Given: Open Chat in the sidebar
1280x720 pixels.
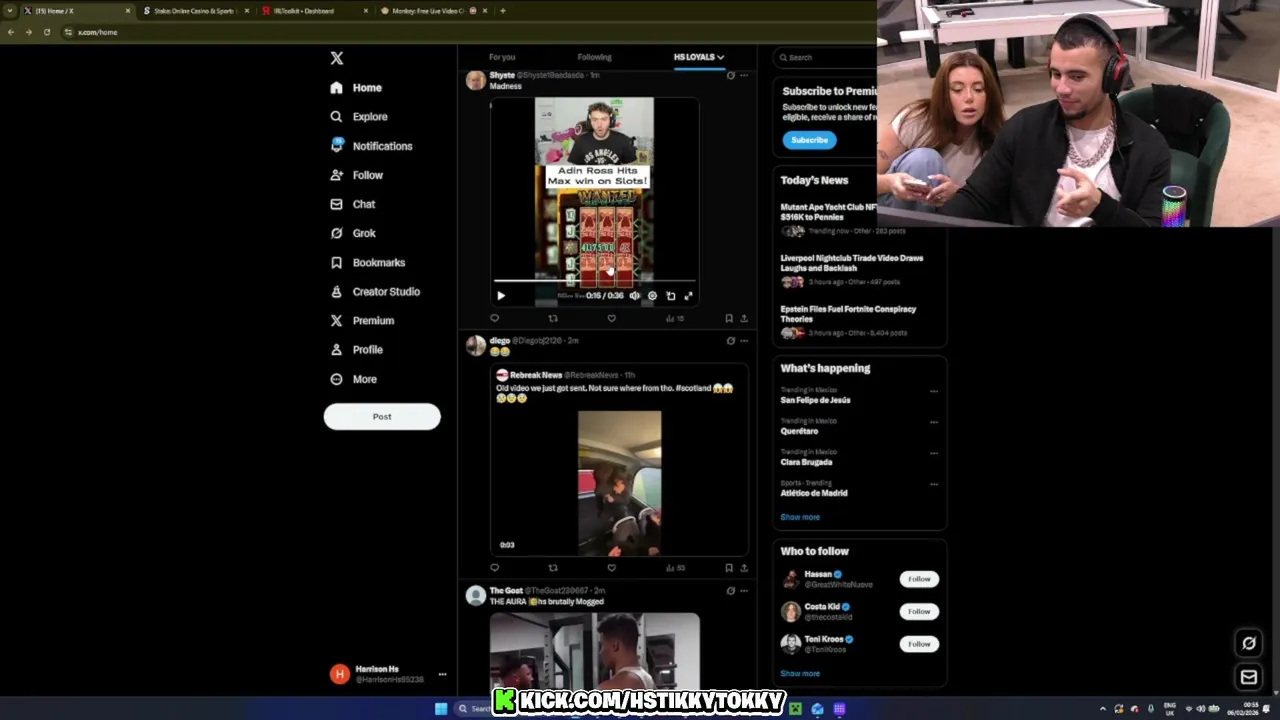Looking at the screenshot, I should point(353,204).
